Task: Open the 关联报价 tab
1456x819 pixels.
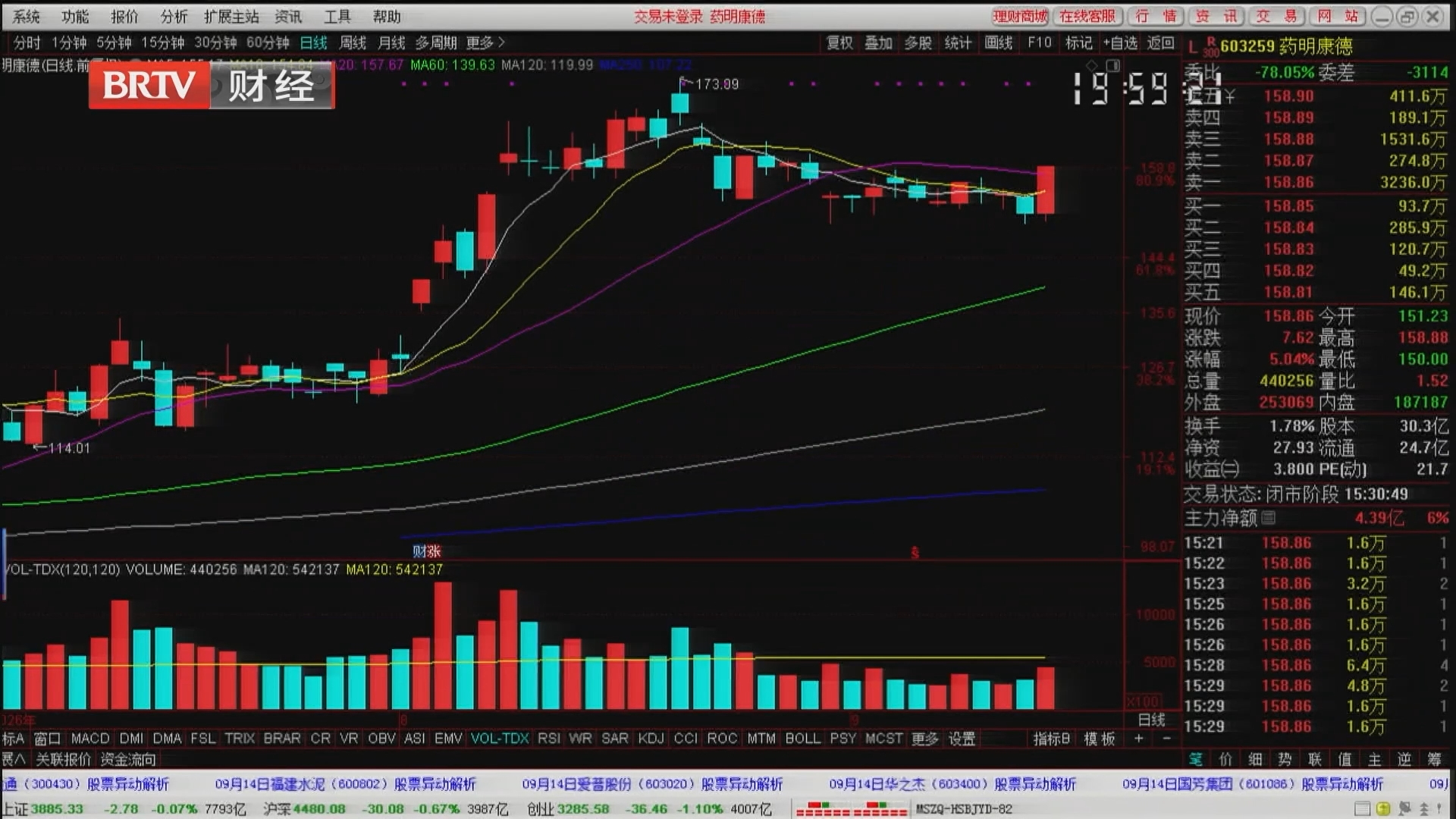Action: tap(63, 759)
